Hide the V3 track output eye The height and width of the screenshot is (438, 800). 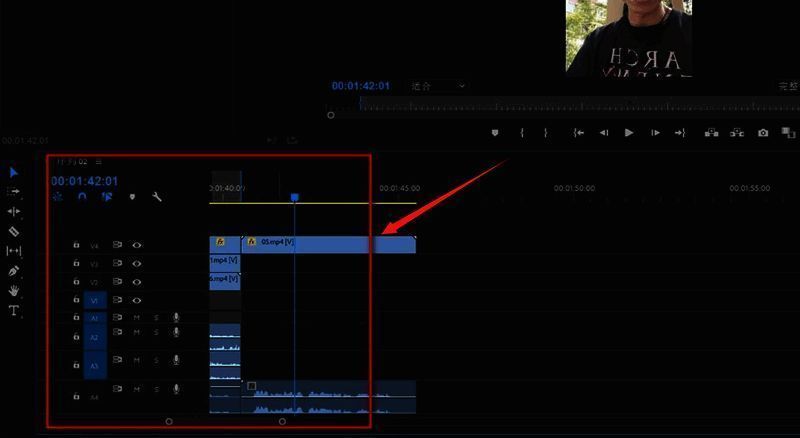[x=137, y=263]
